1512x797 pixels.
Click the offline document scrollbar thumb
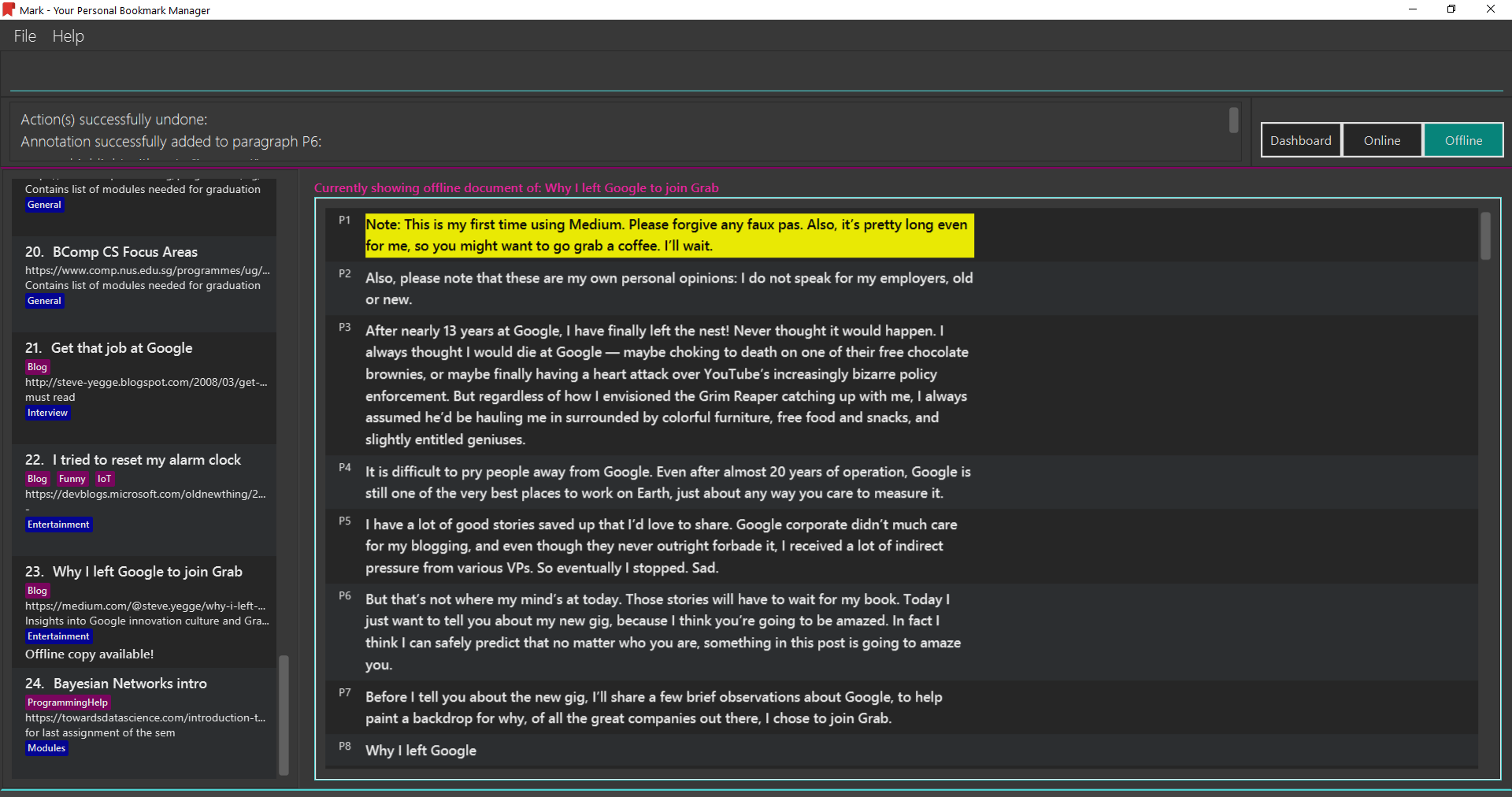[x=1485, y=235]
